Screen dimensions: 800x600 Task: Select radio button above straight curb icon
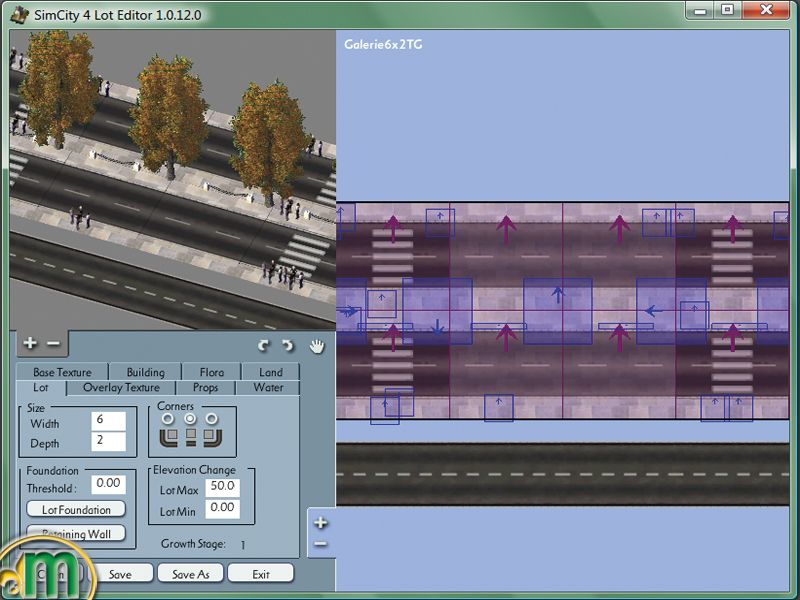(190, 419)
